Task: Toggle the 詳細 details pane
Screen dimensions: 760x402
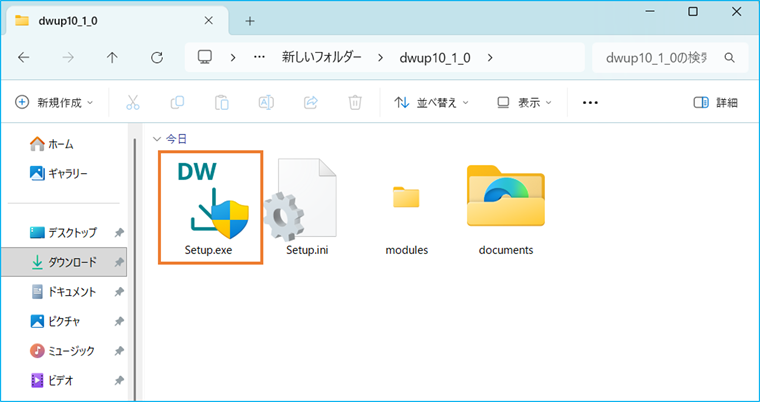Action: [x=715, y=102]
